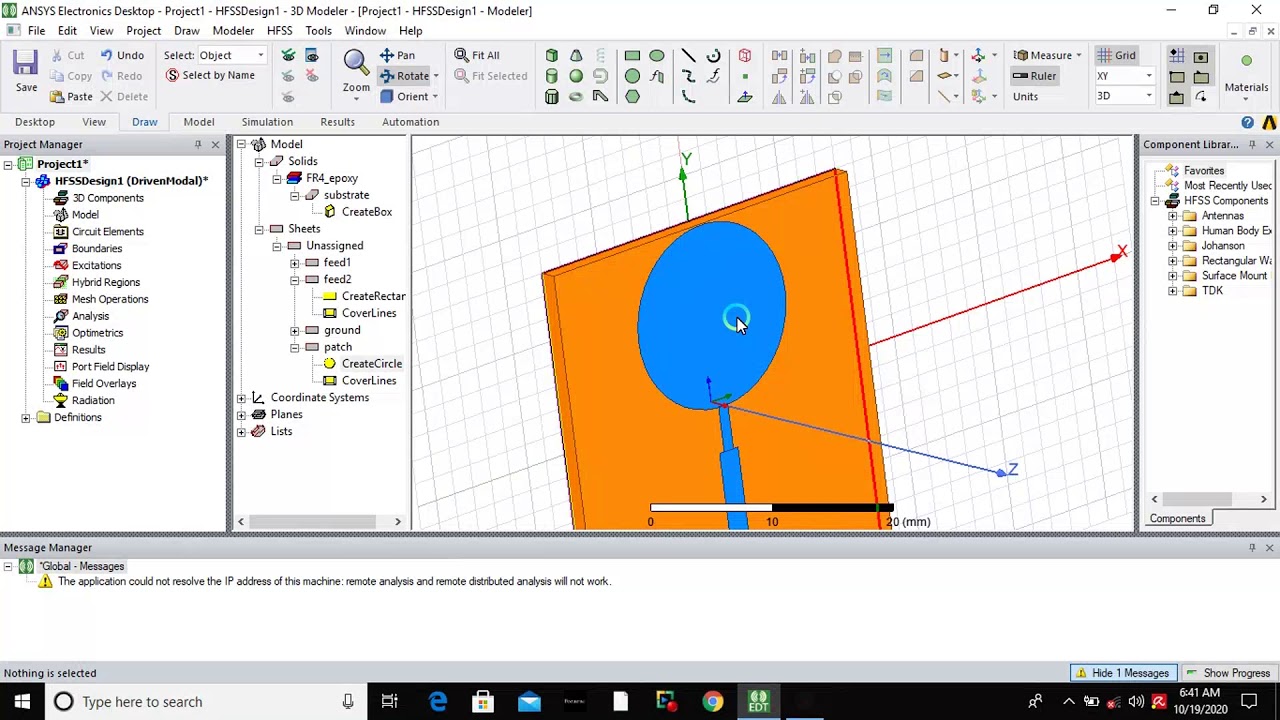
Task: Switch to the Results ribbon tab
Action: (x=337, y=122)
